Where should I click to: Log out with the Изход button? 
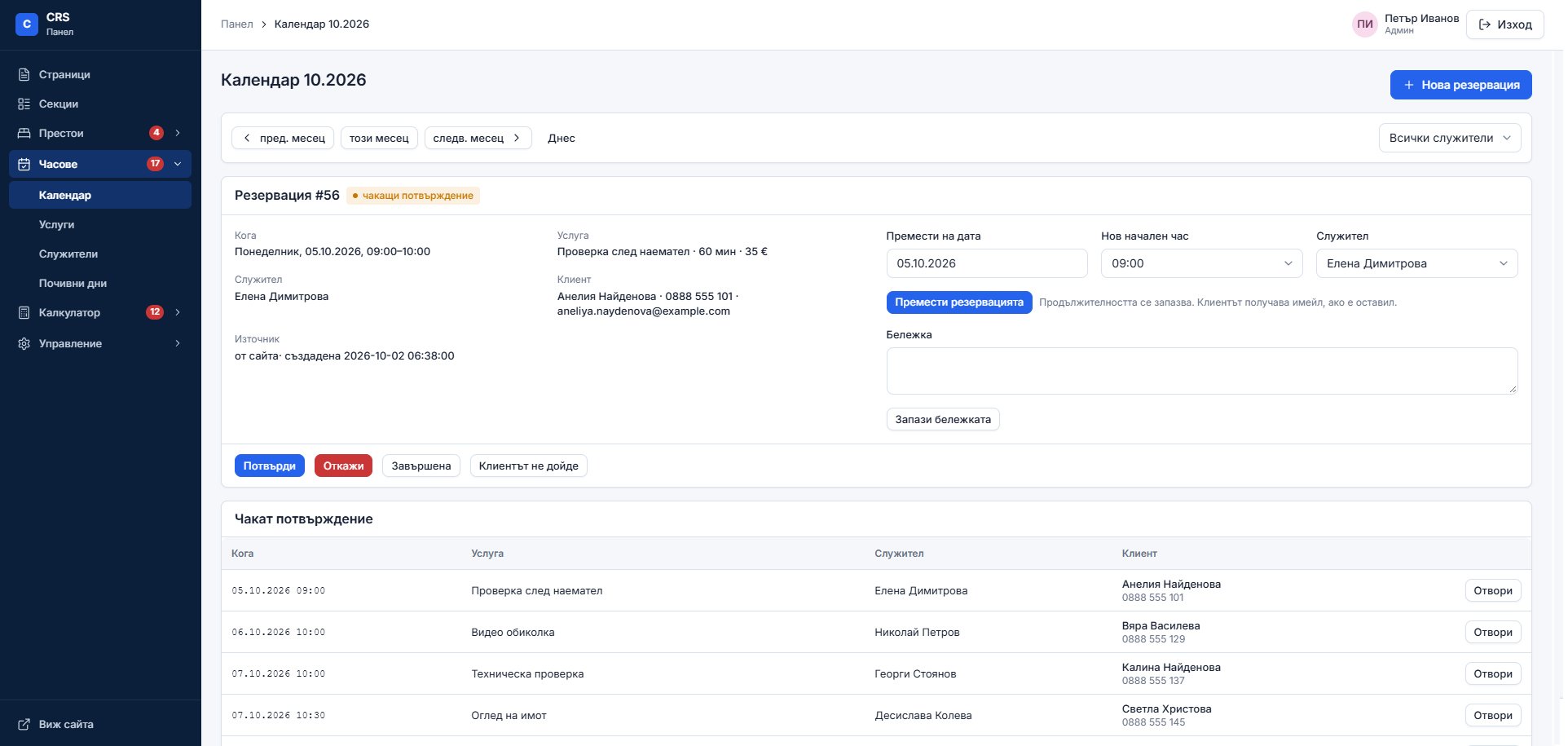click(1505, 24)
